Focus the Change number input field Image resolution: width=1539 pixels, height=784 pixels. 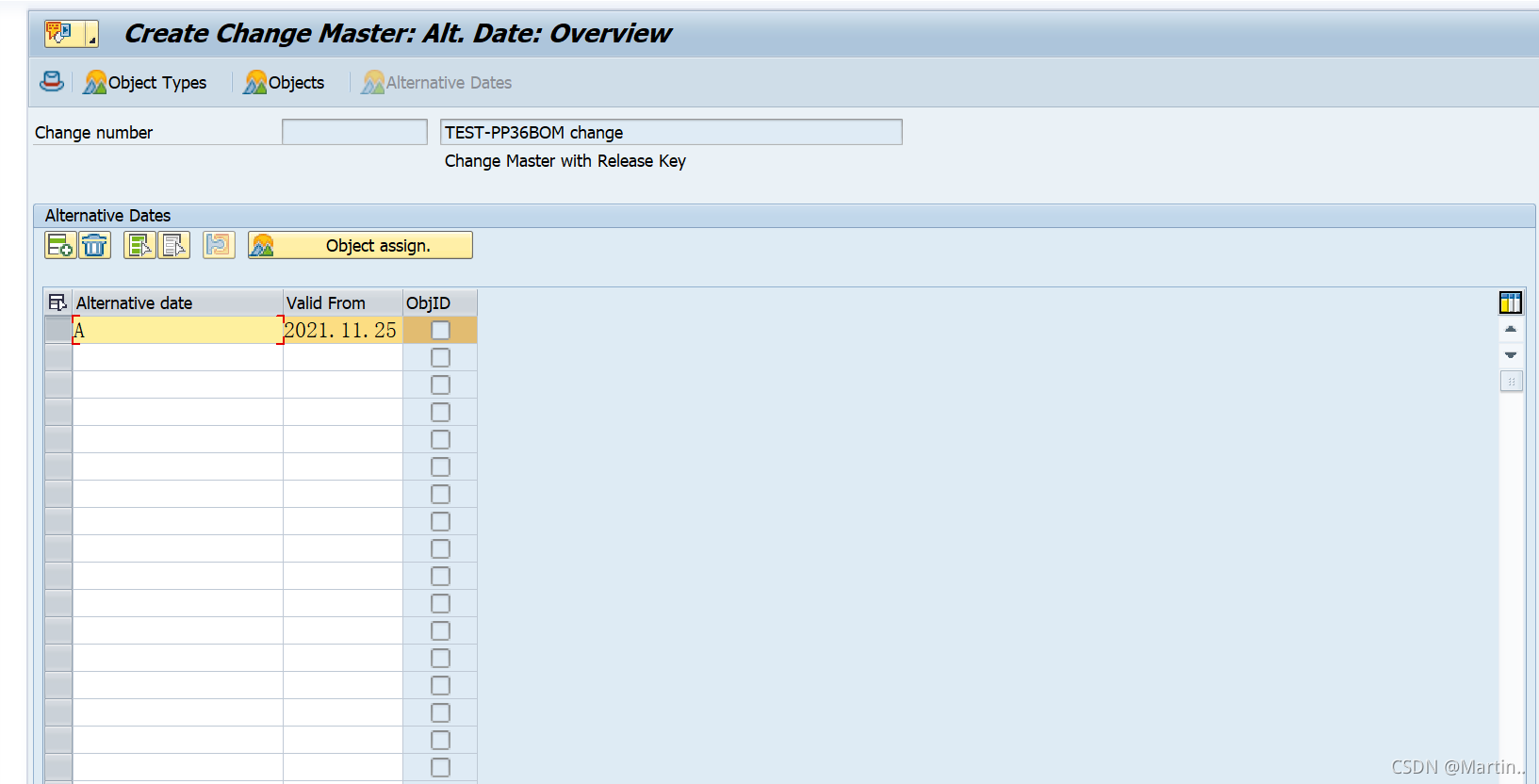[354, 132]
